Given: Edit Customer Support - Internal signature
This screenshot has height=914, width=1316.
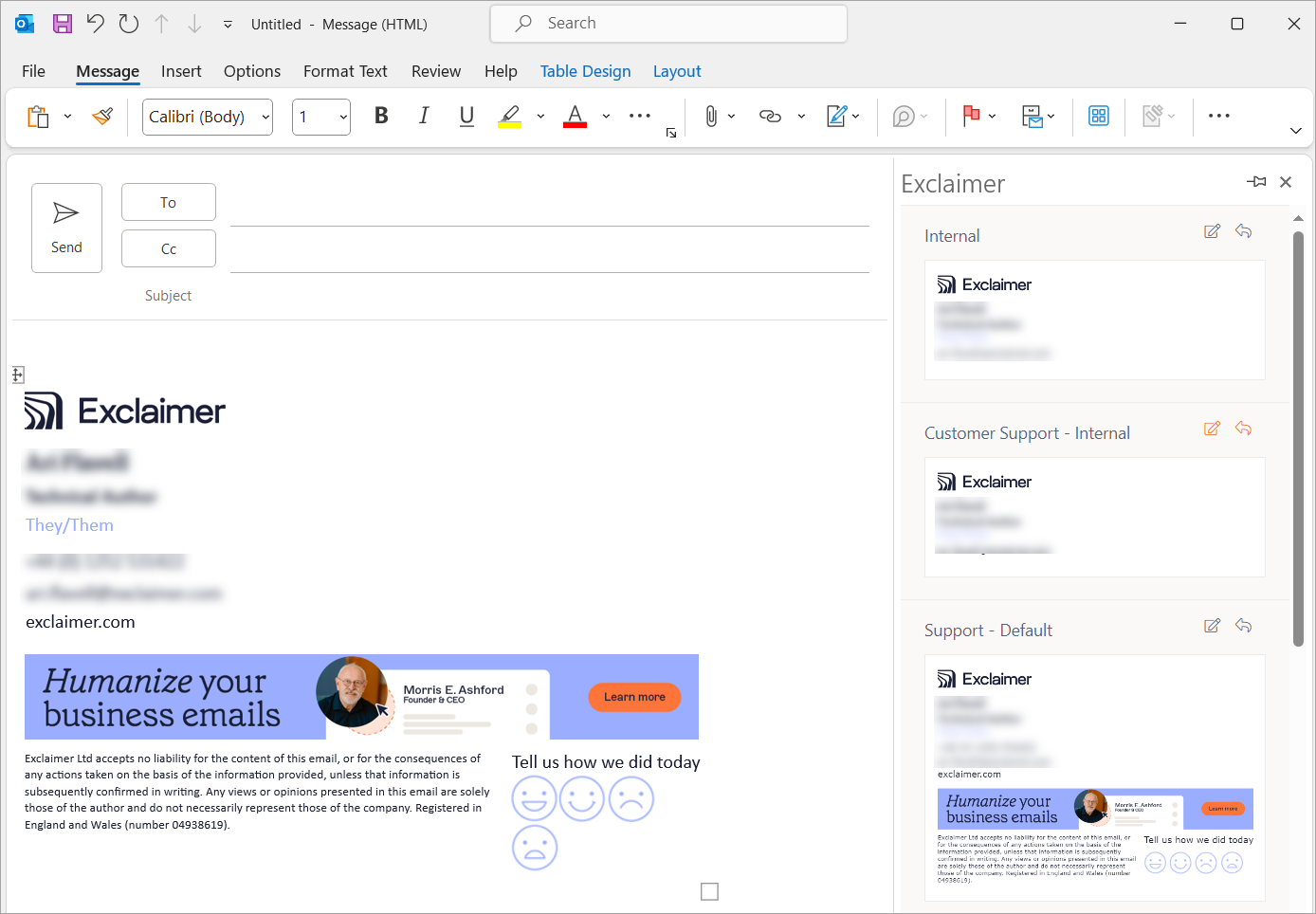Looking at the screenshot, I should (x=1212, y=429).
